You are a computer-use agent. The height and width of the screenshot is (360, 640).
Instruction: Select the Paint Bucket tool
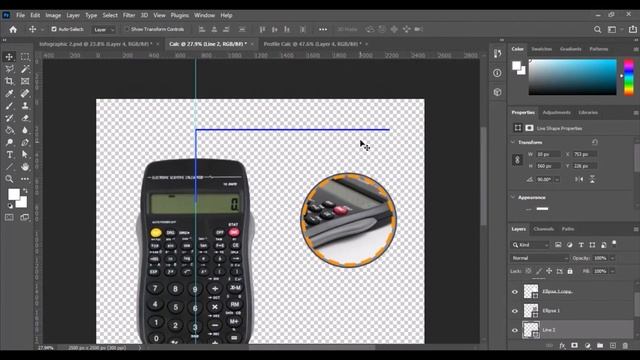pos(9,130)
